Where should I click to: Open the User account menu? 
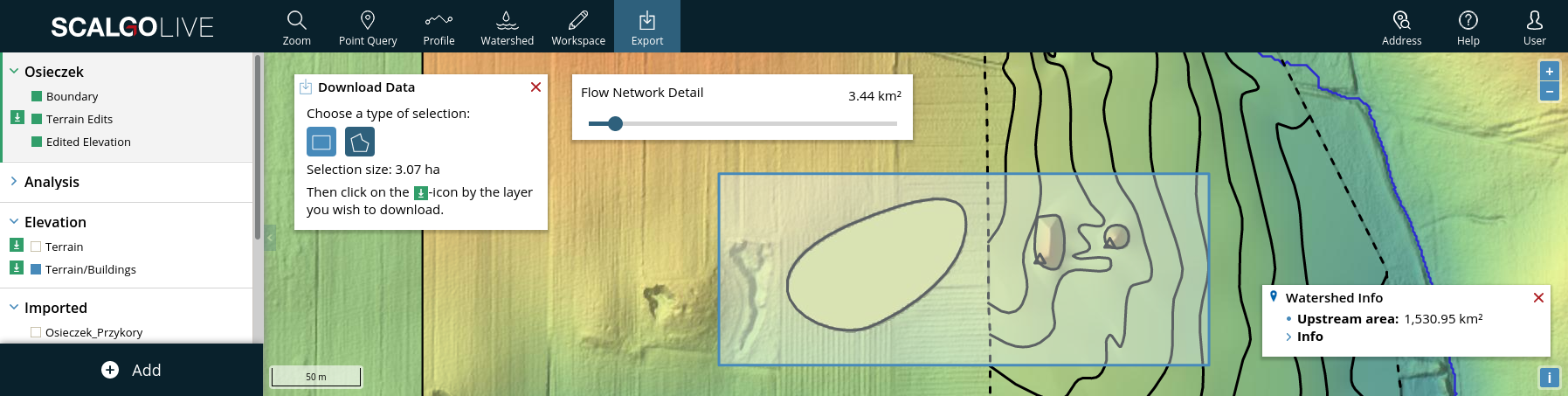(1535, 27)
